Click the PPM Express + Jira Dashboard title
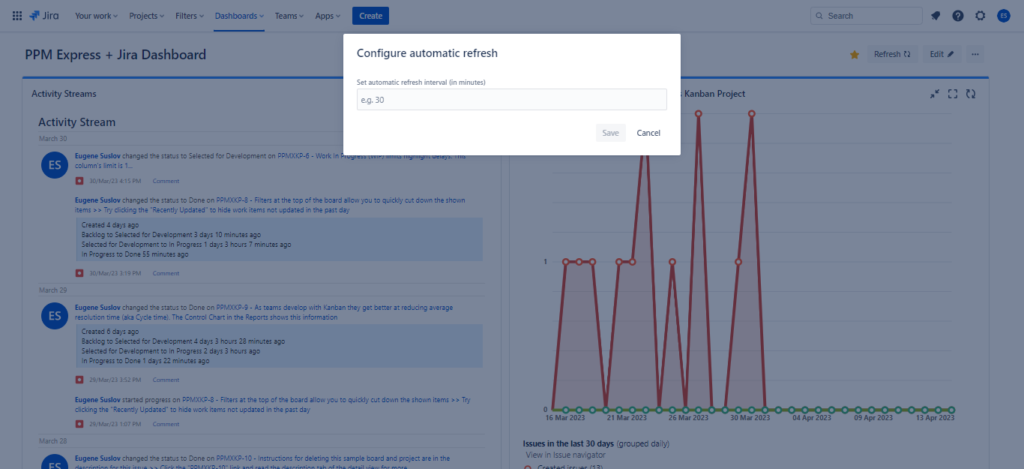The image size is (1024, 469). point(116,55)
